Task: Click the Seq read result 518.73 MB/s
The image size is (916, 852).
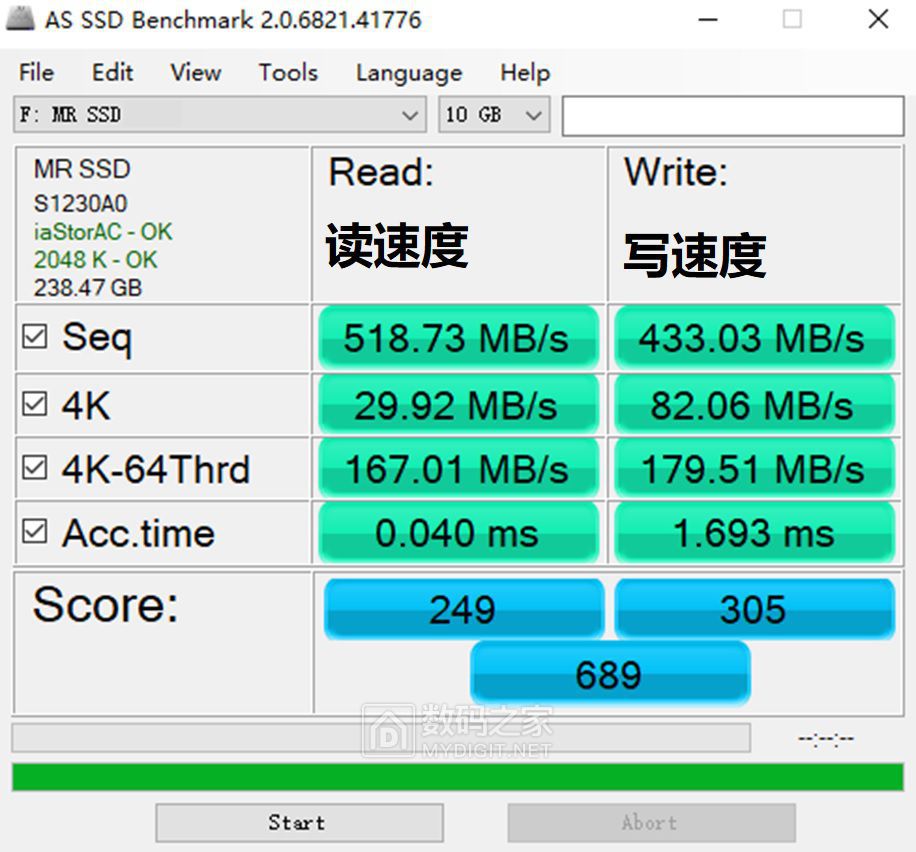Action: [x=459, y=338]
